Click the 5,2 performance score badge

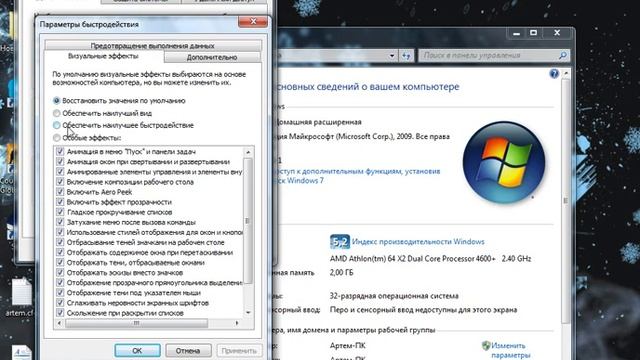[x=340, y=242]
